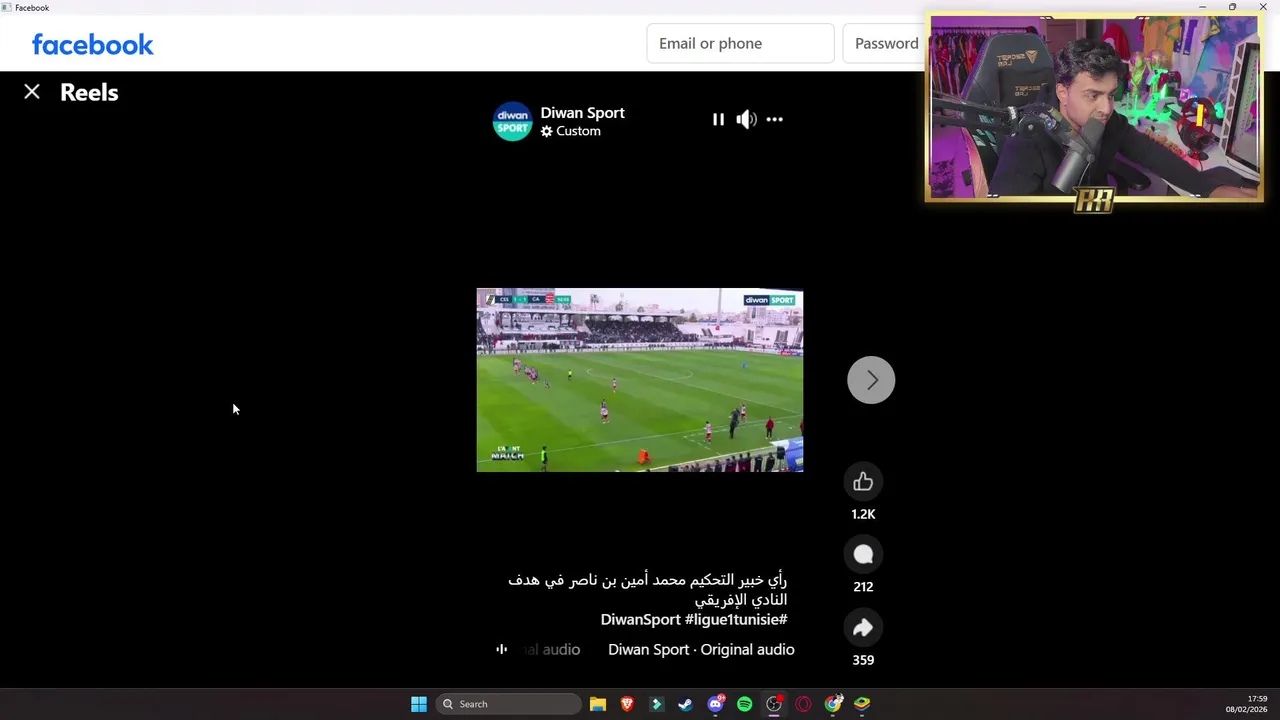
Task: Click the #ligue1tunisie hashtag
Action: click(736, 620)
